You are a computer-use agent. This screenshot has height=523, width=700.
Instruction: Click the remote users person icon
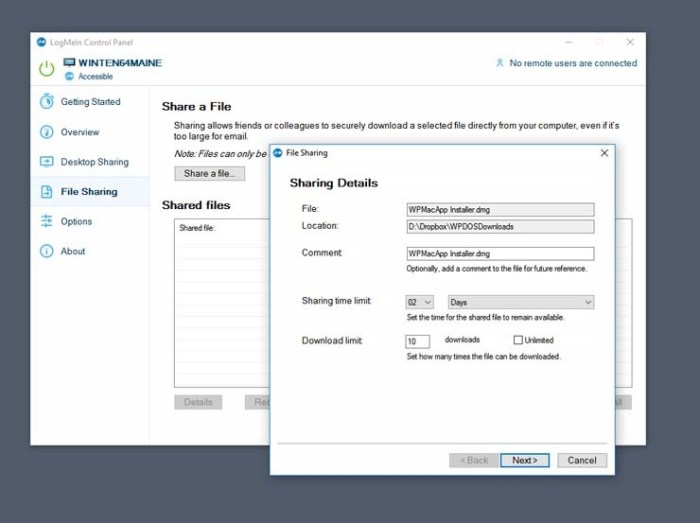pyautogui.click(x=500, y=63)
